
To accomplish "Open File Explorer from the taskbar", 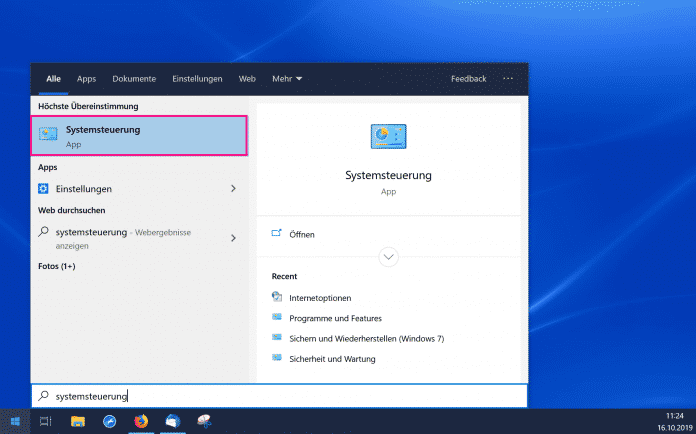I will pos(77,422).
